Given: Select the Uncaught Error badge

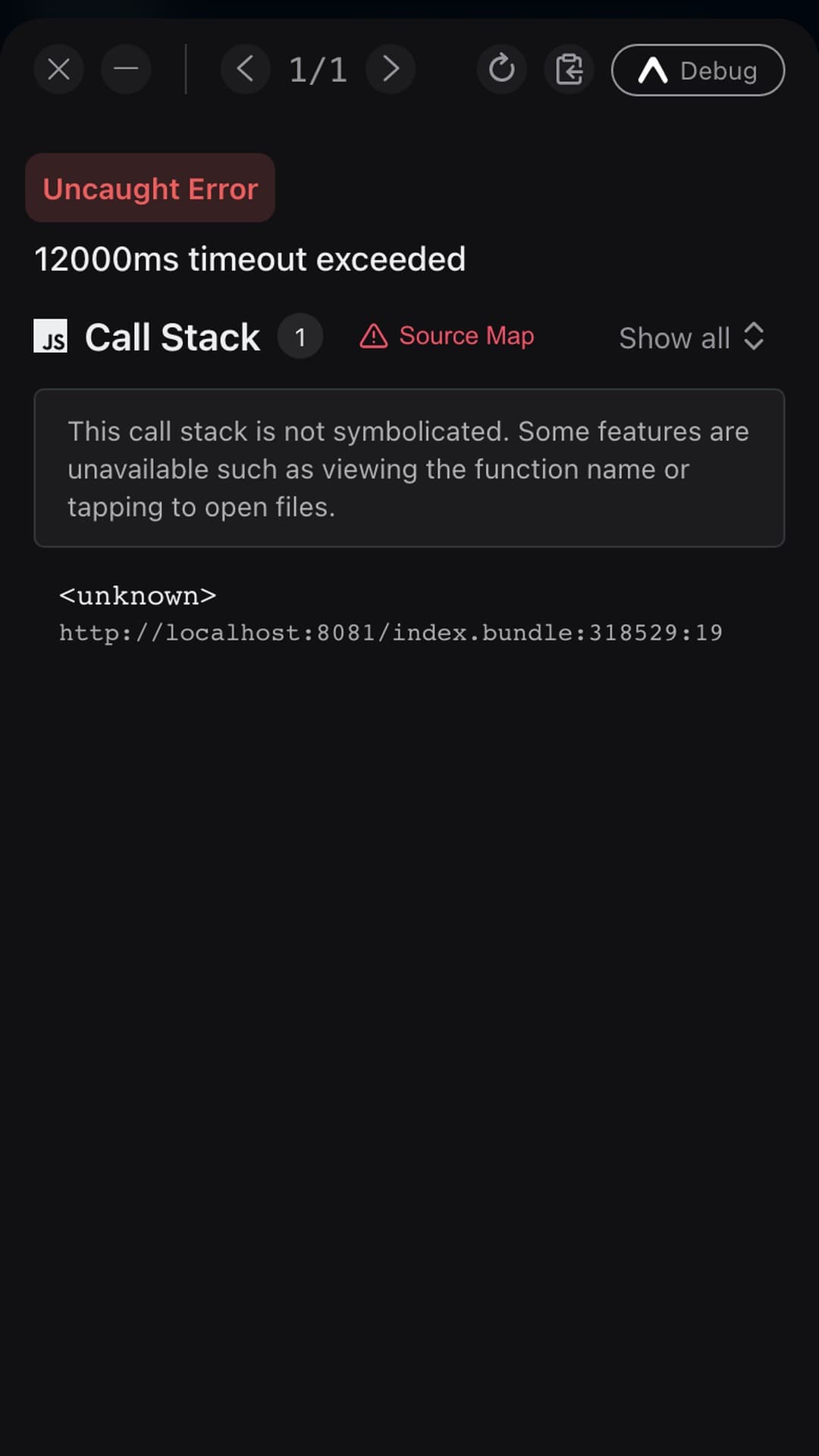Looking at the screenshot, I should [150, 188].
